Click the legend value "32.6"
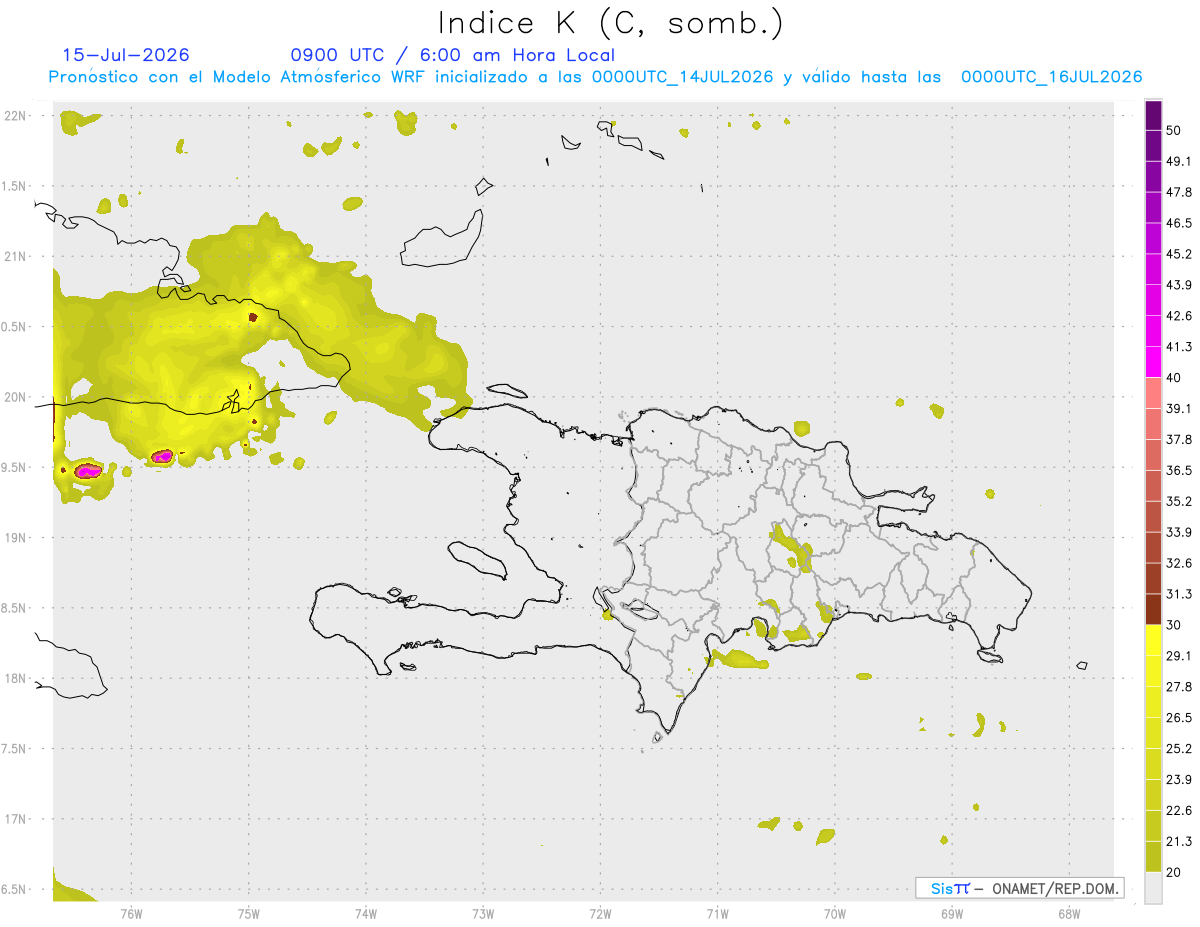 click(x=1179, y=563)
